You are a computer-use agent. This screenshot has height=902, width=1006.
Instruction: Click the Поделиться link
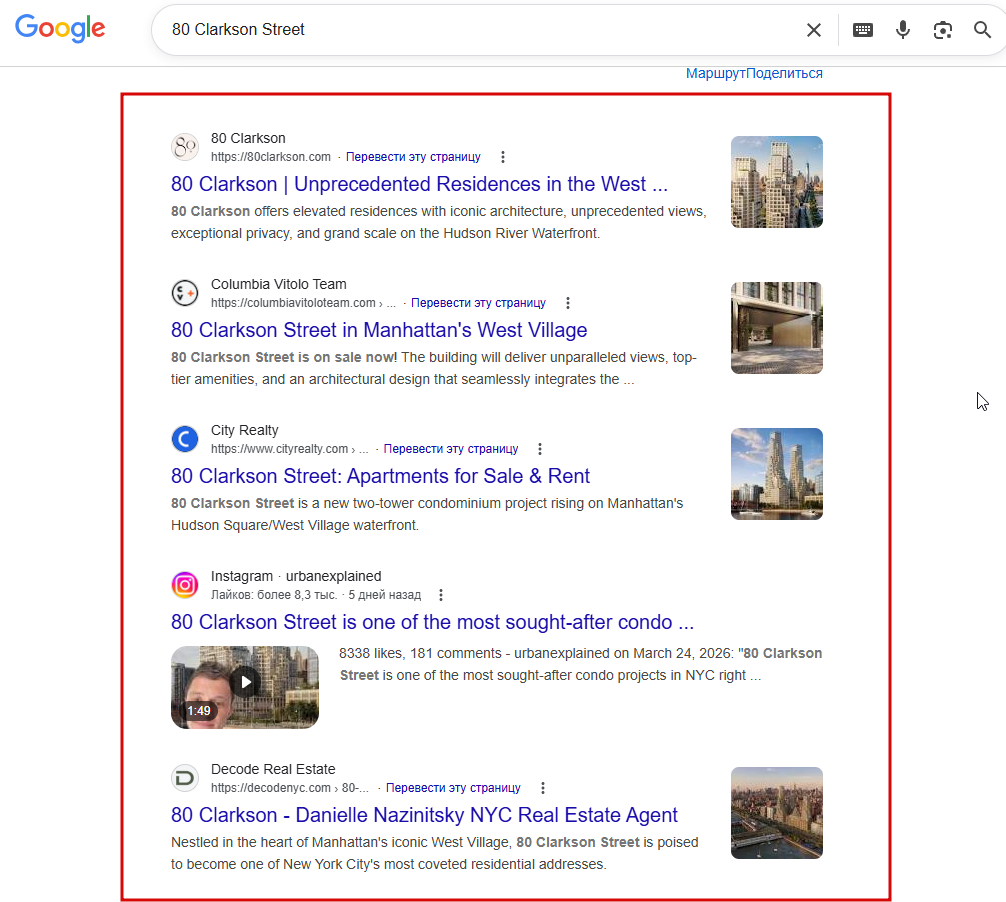click(784, 73)
